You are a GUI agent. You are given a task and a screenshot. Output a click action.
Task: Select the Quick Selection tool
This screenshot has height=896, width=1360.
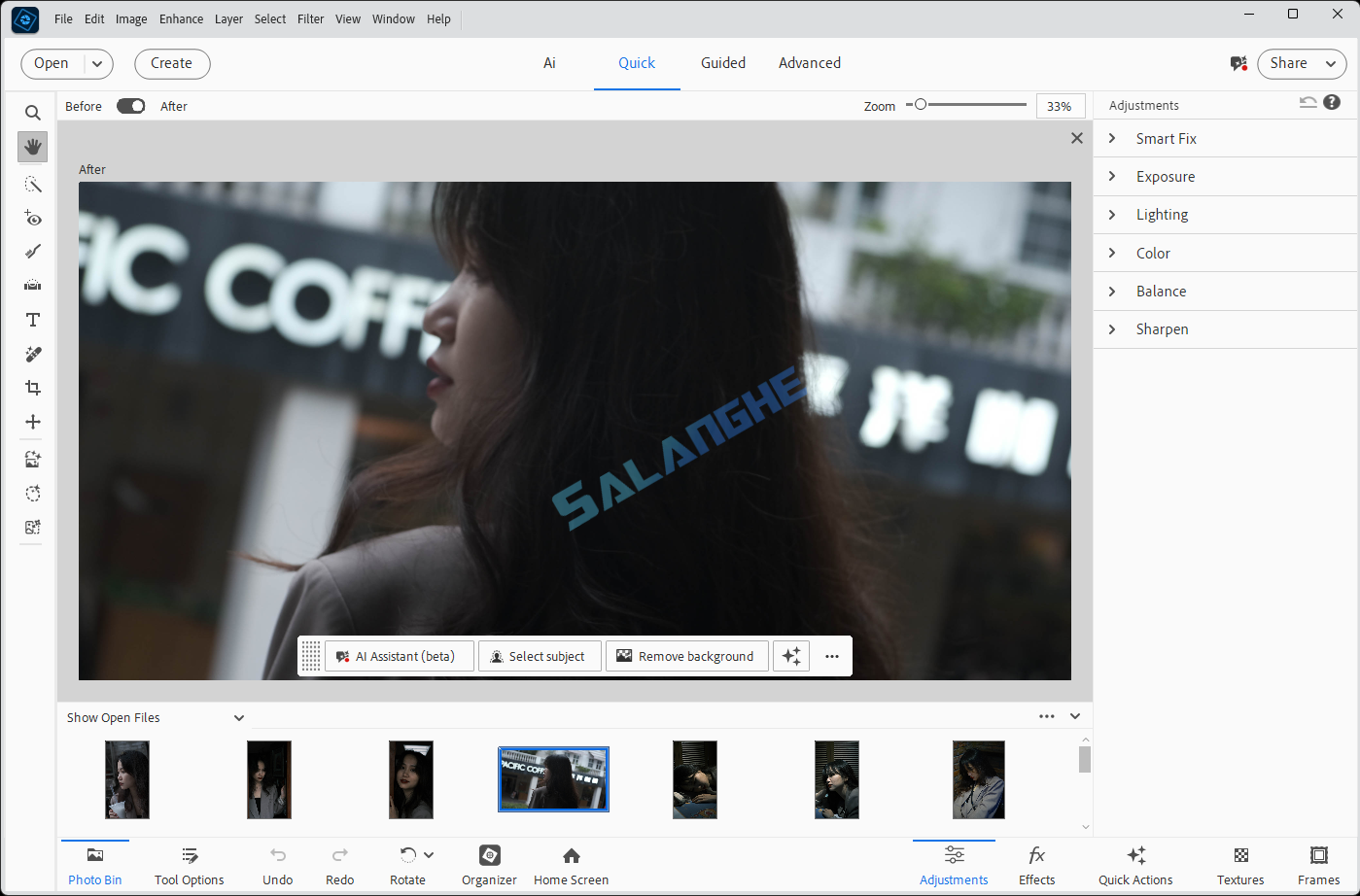(33, 185)
